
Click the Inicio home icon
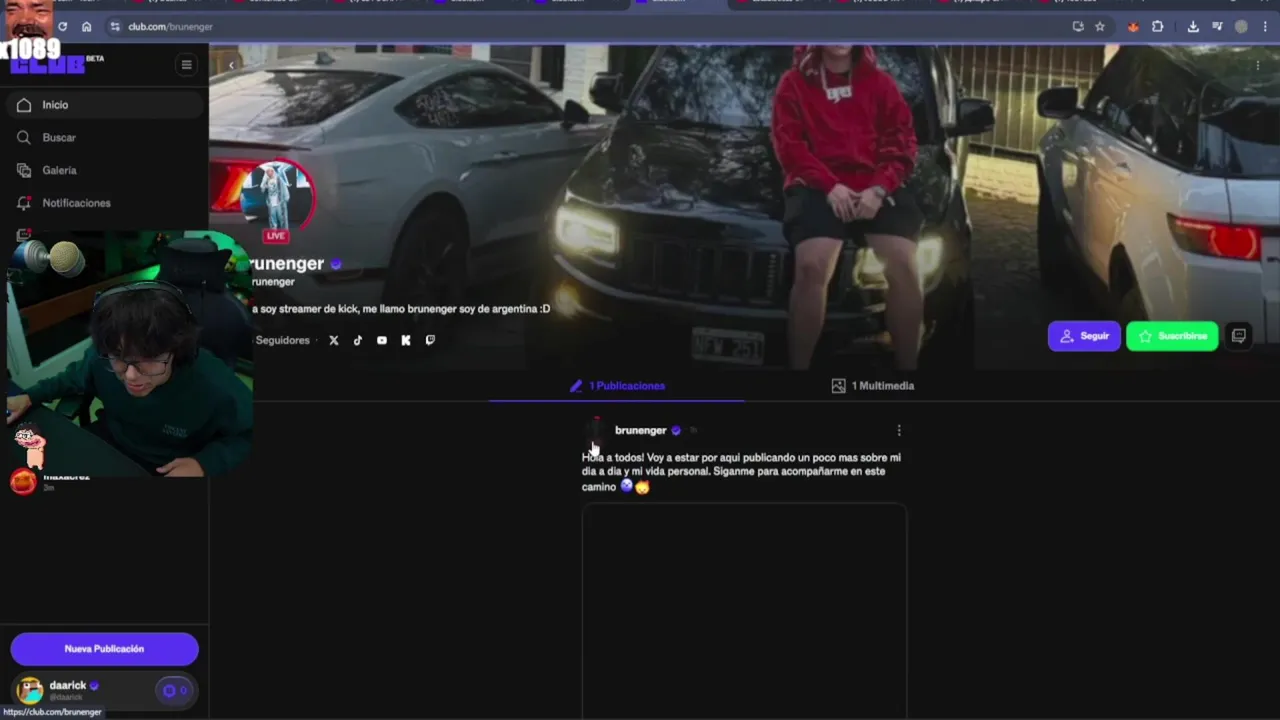coord(24,105)
